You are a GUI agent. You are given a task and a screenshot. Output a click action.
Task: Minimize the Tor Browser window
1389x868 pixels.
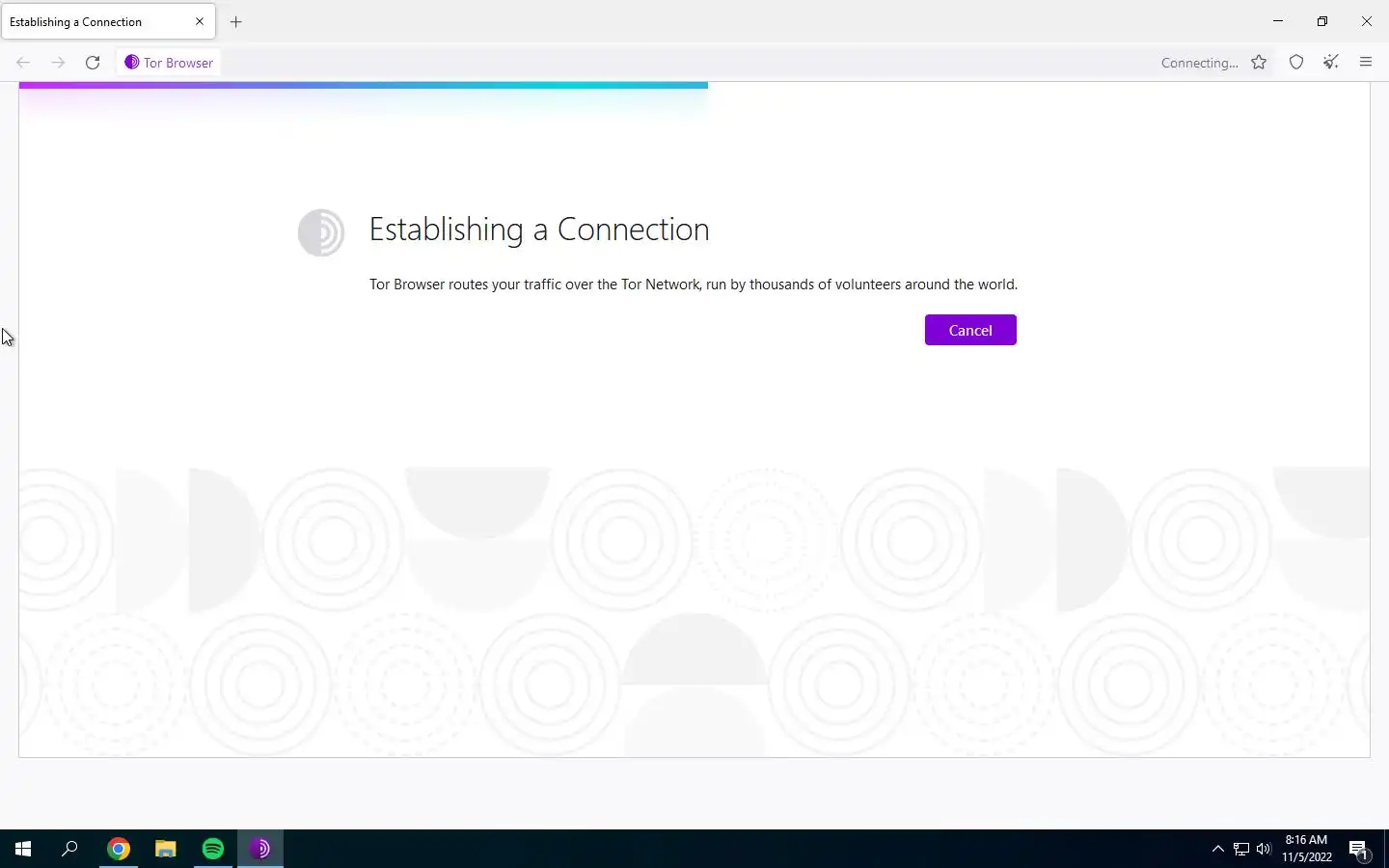1278,21
